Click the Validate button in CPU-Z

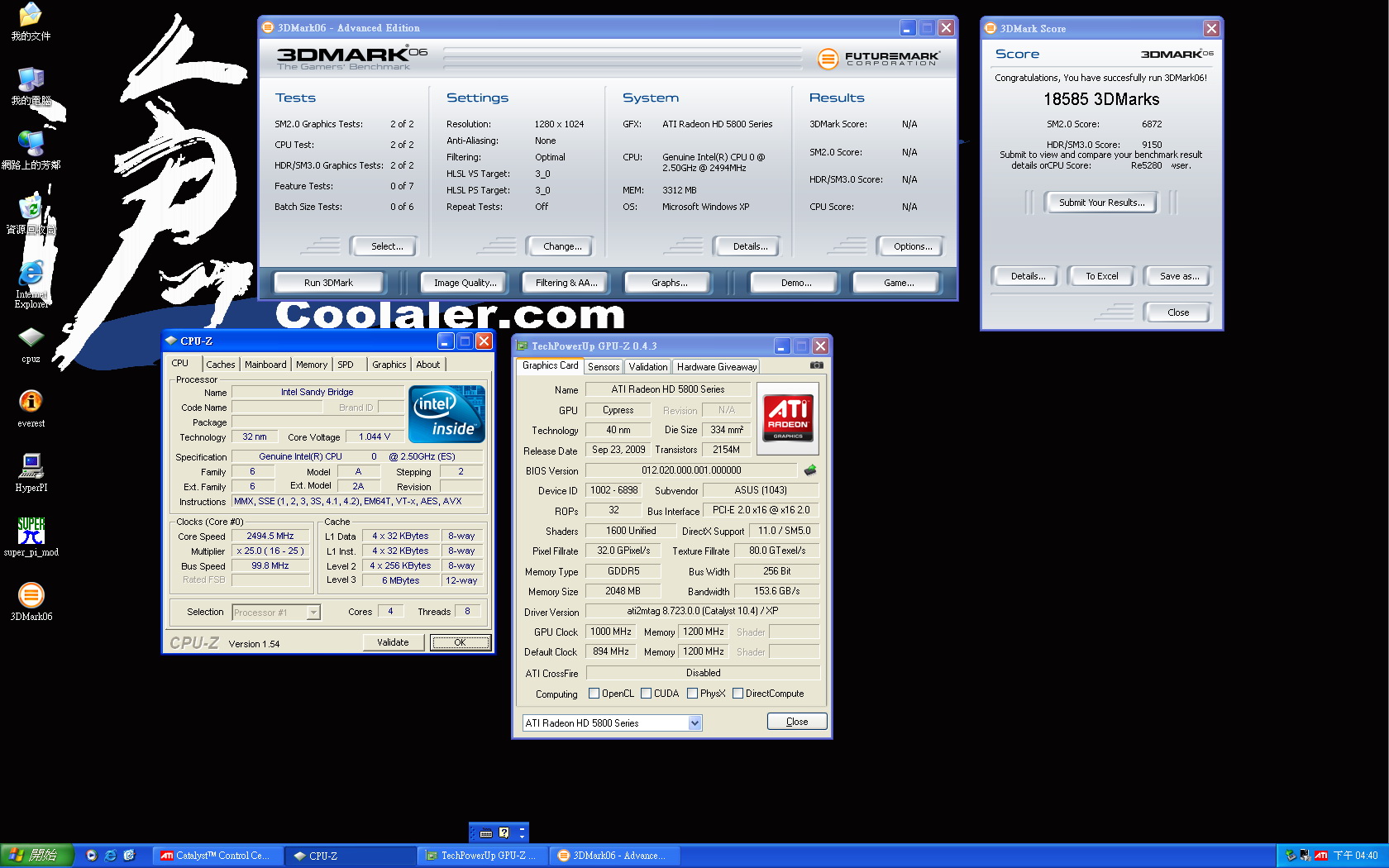(393, 642)
